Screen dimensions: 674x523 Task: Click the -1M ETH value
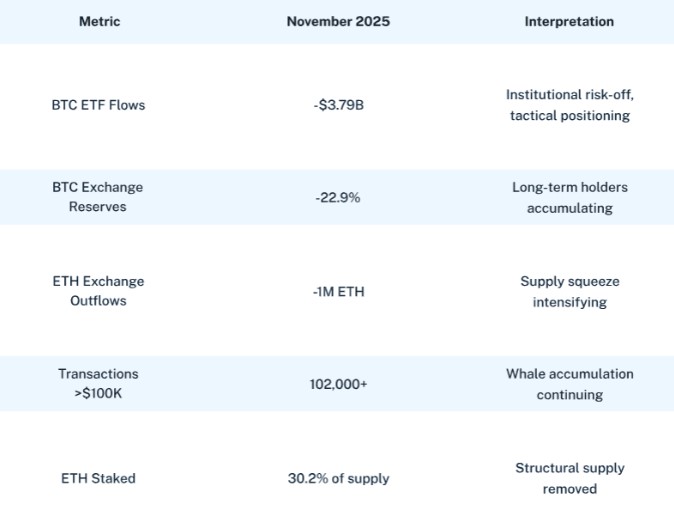coord(337,291)
